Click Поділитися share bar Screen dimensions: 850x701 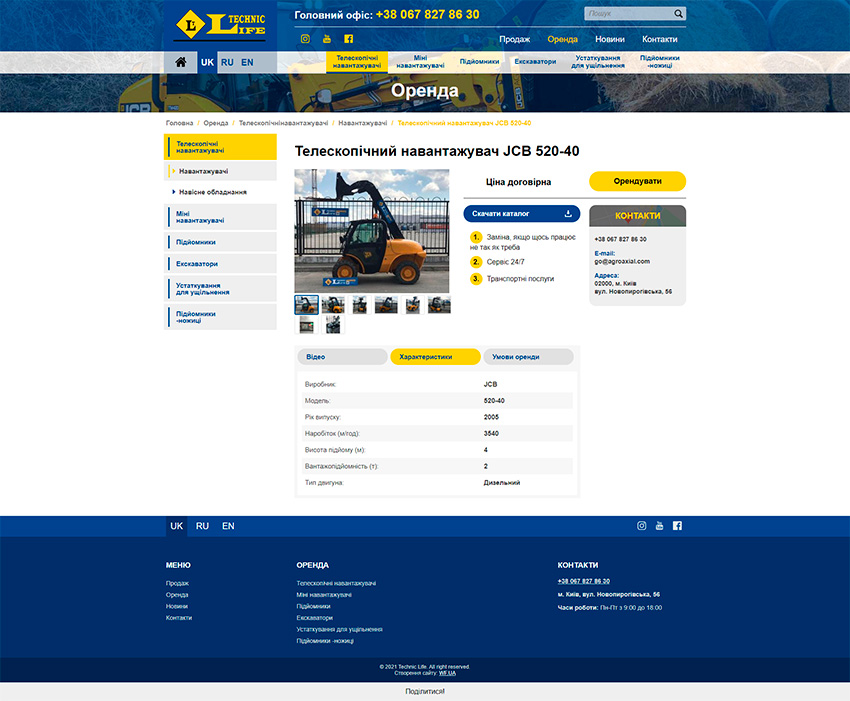pyautogui.click(x=425, y=691)
